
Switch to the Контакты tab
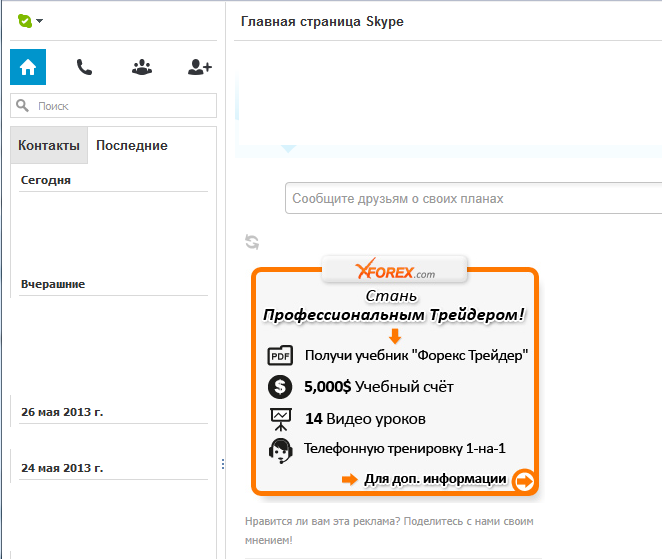[x=49, y=145]
